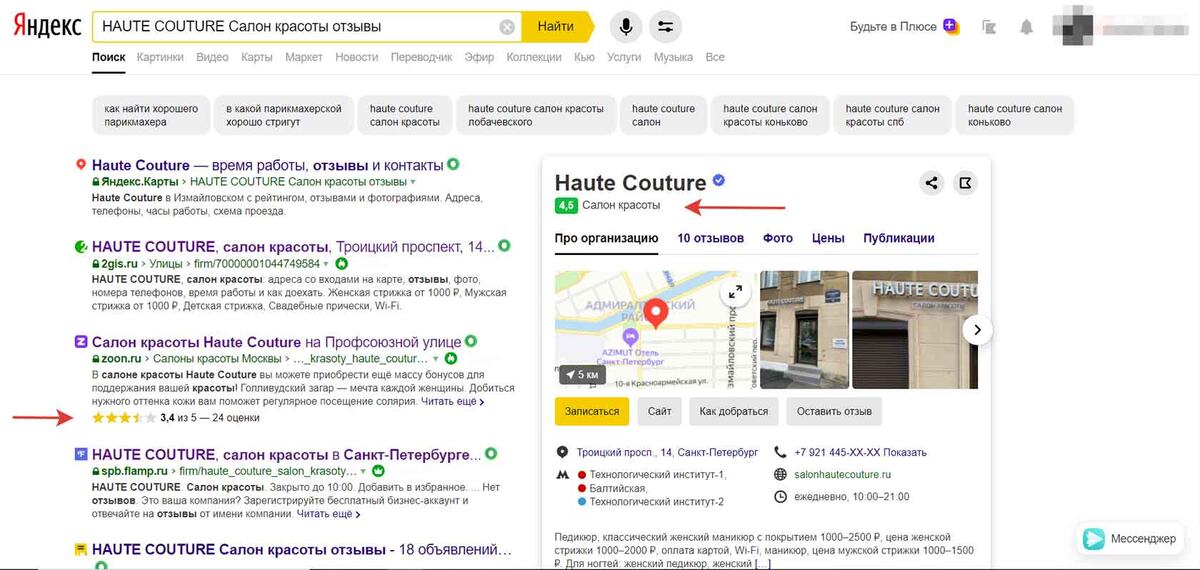Select suggestion haute couture салон красоты лобачевского
1200x570 pixels.
(535, 115)
